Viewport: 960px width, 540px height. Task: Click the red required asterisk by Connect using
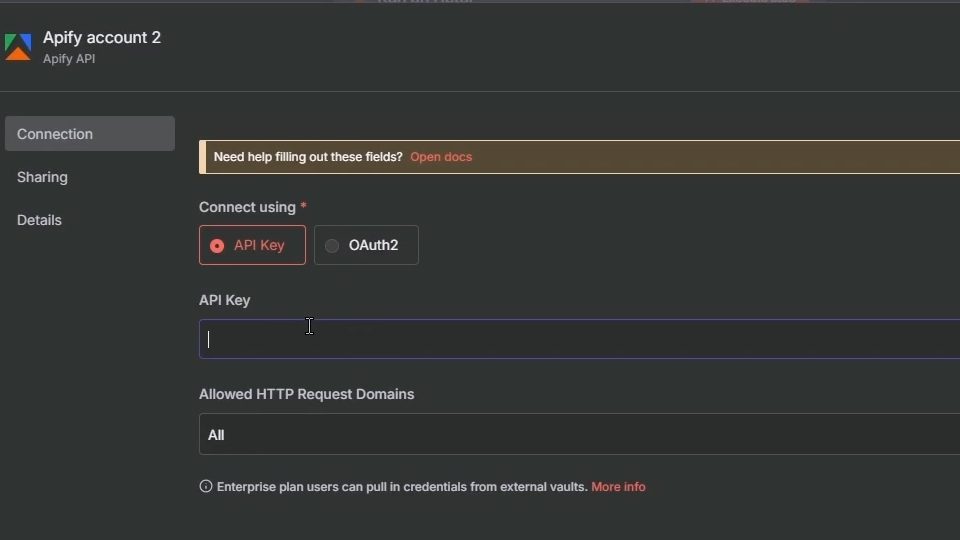tap(303, 207)
